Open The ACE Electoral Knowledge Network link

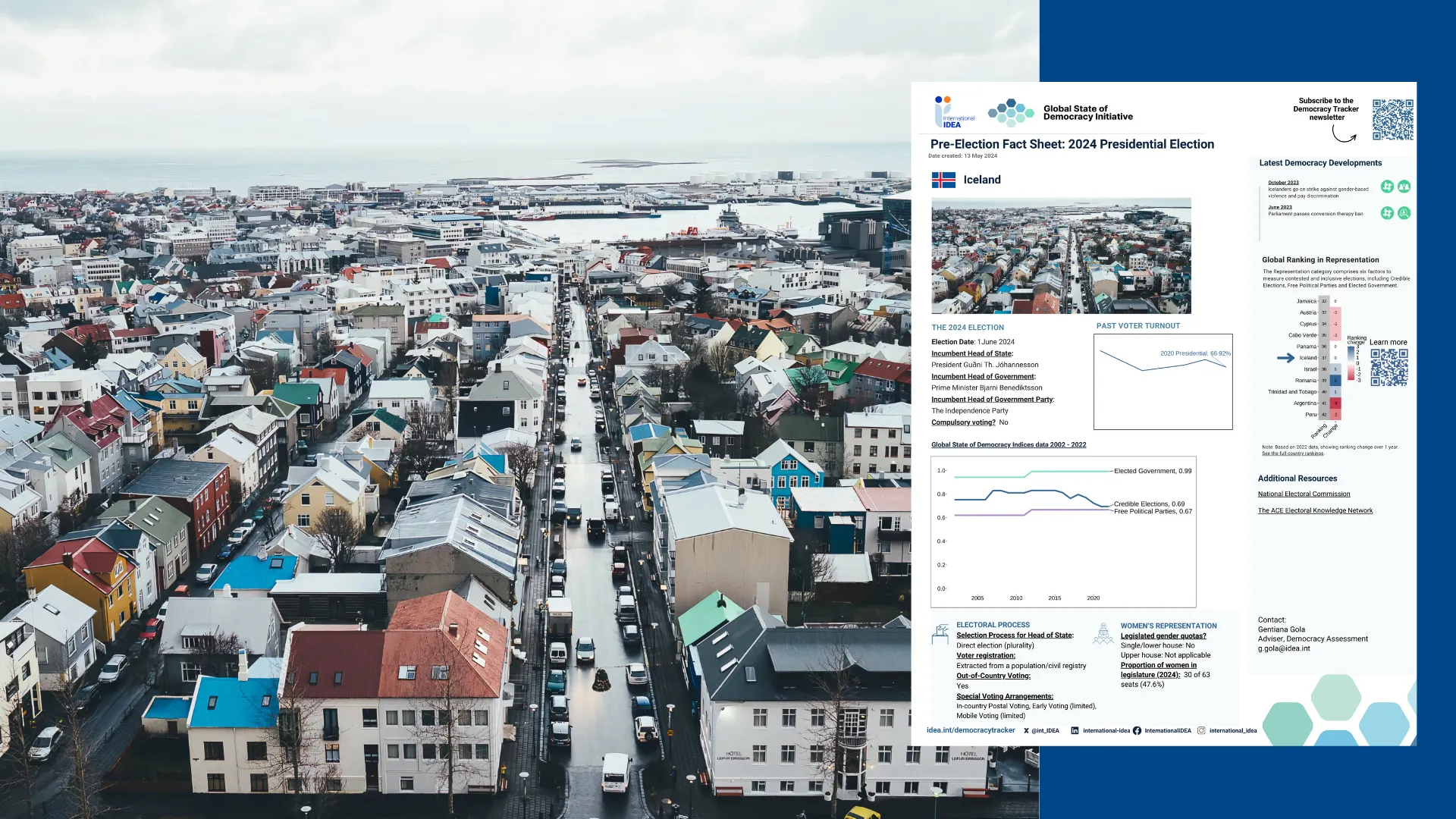[1315, 511]
